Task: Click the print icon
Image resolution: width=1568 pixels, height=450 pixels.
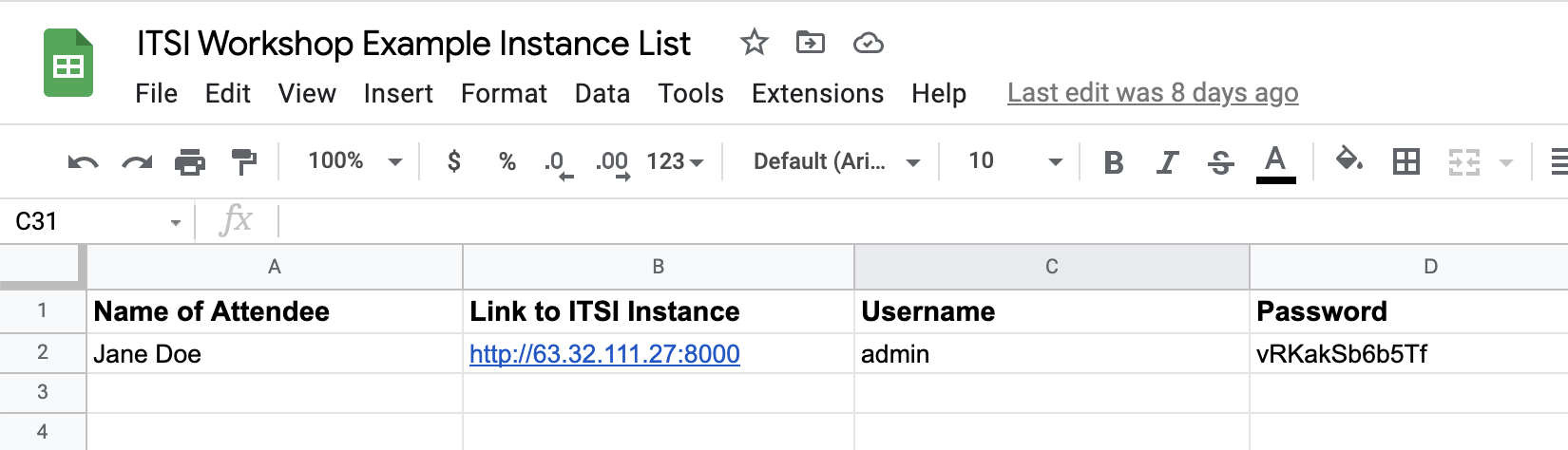Action: tap(190, 162)
